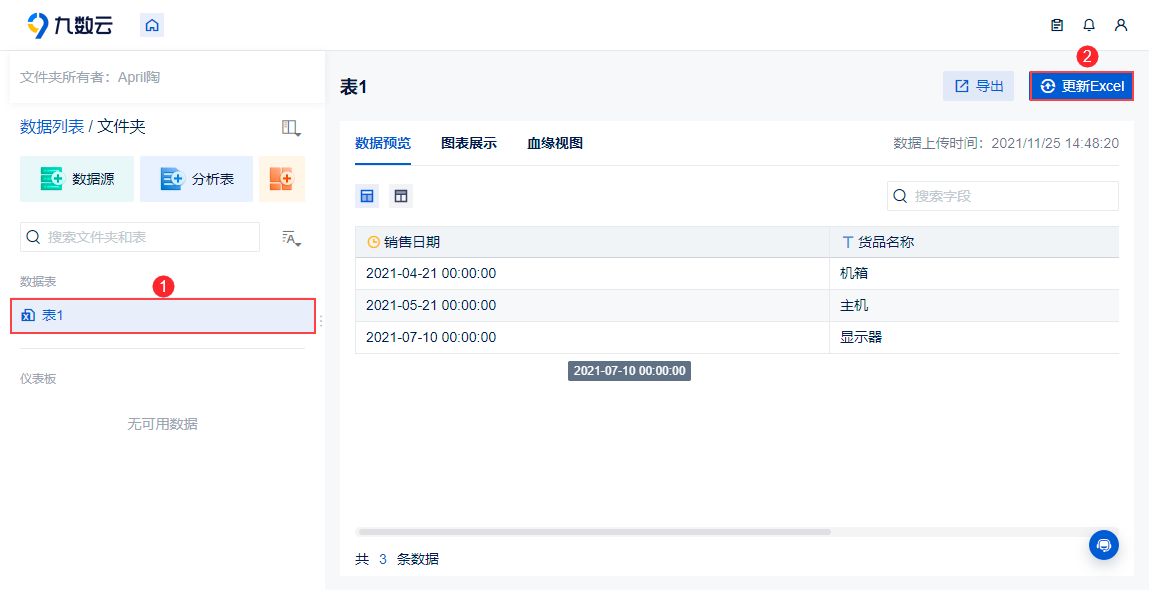Screen dimensions: 1149x590
Task: Open the sort order dropdown icon
Action: pyautogui.click(x=292, y=237)
